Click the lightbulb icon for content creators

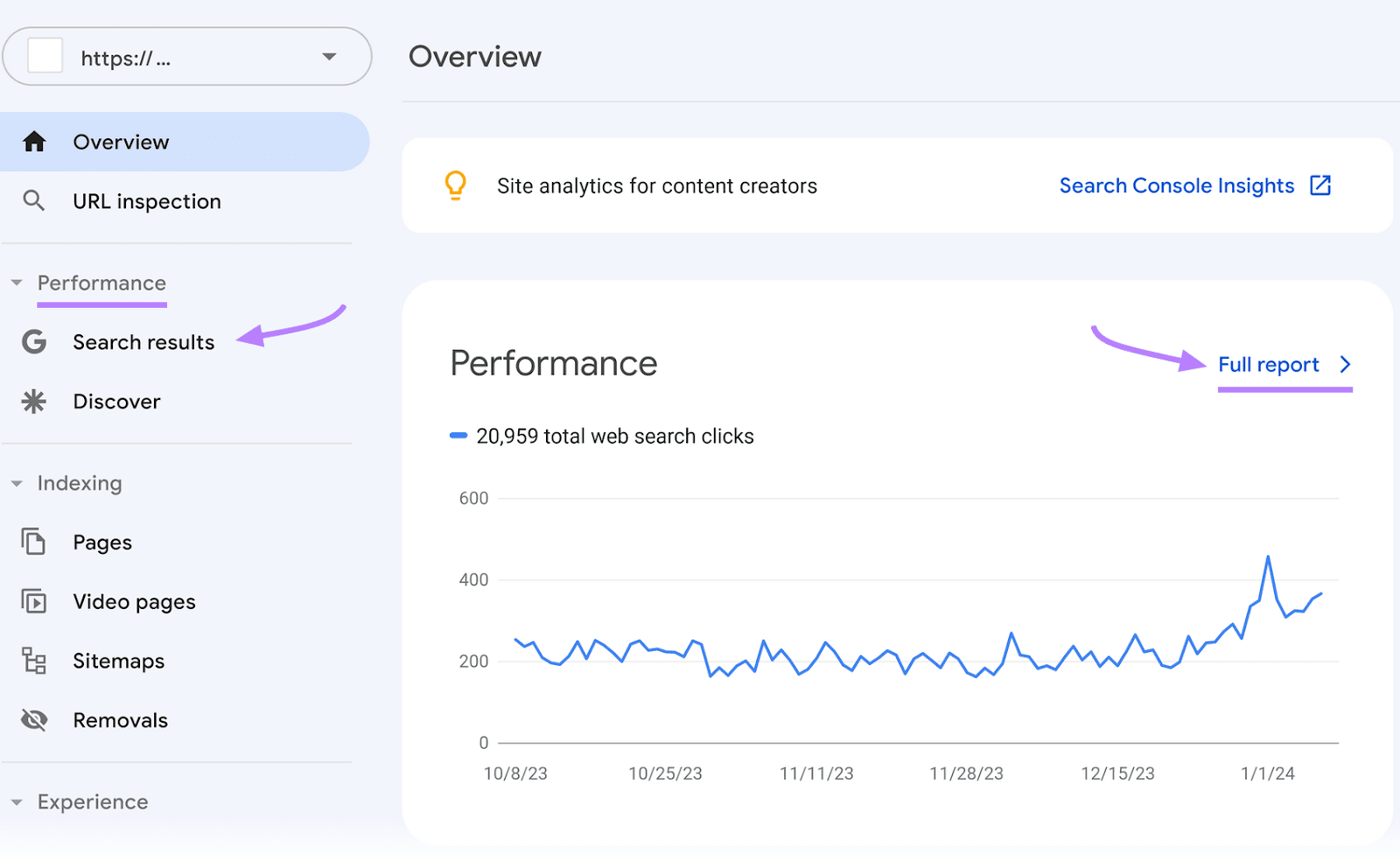tap(455, 185)
